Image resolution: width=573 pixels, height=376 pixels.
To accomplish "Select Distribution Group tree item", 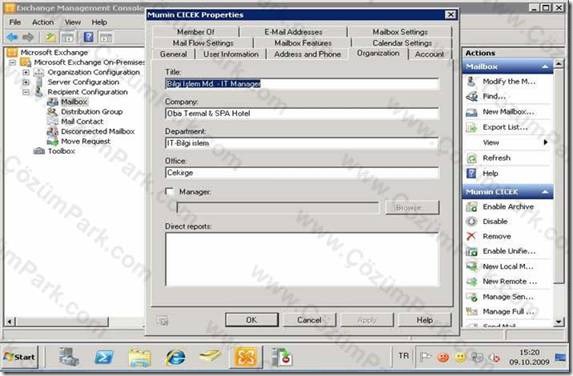I will point(91,112).
